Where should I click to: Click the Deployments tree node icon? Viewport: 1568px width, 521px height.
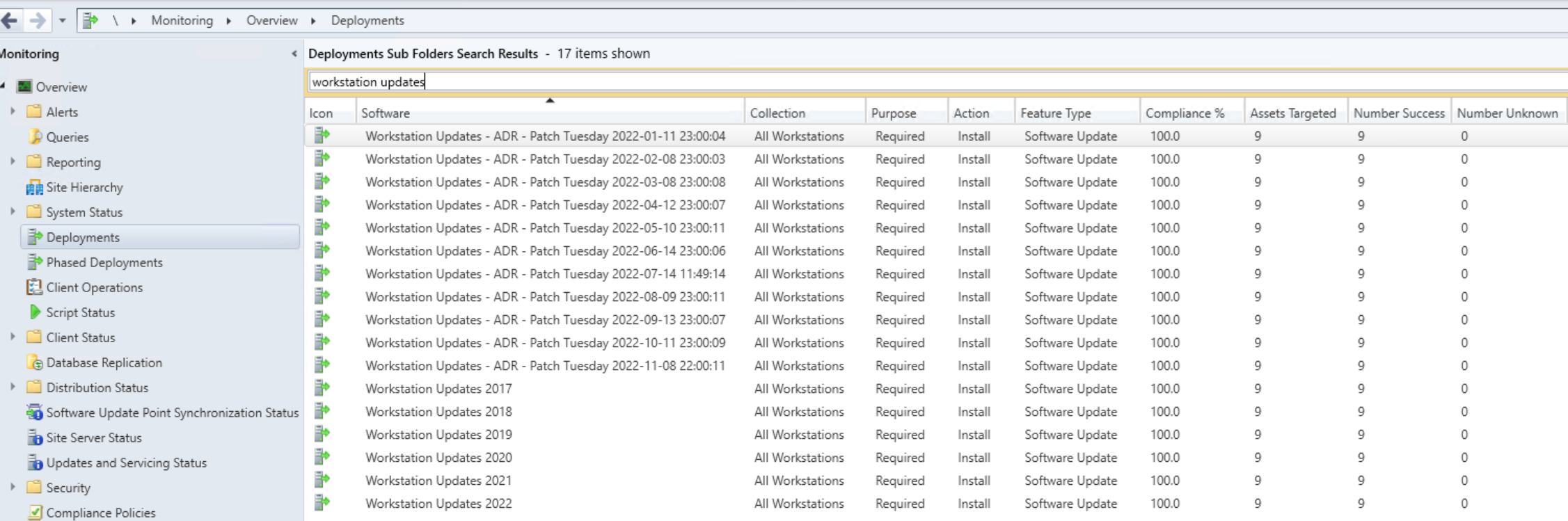(x=34, y=237)
